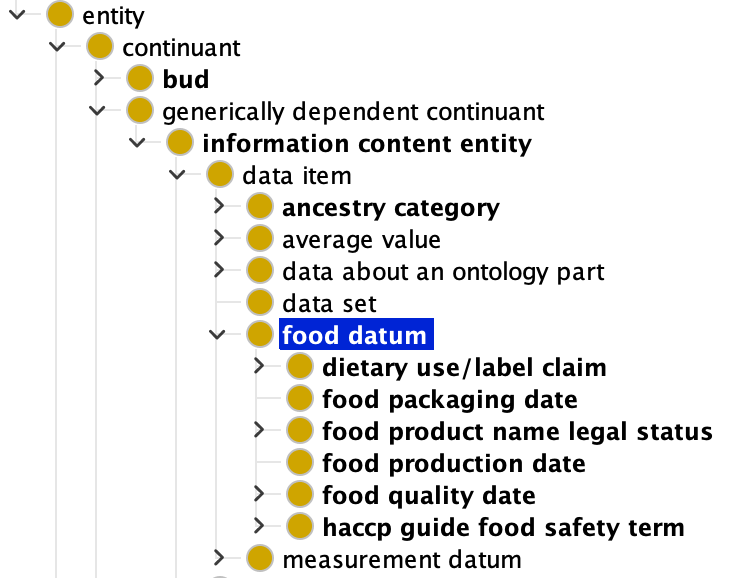Expand the food quality date node
Screen dimensions: 742x578
[258, 494]
